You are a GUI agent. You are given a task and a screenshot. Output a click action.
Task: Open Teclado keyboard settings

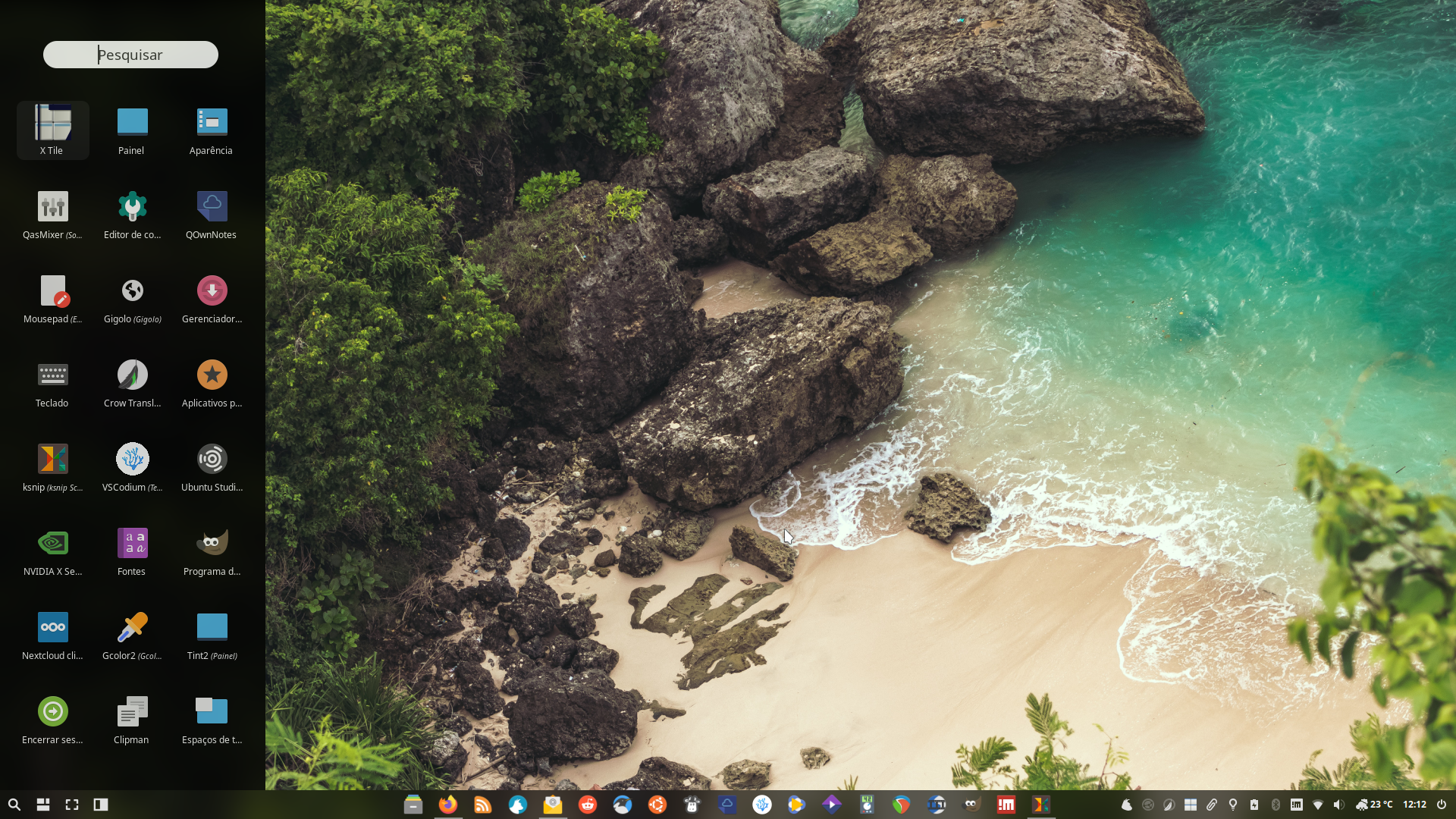(52, 382)
